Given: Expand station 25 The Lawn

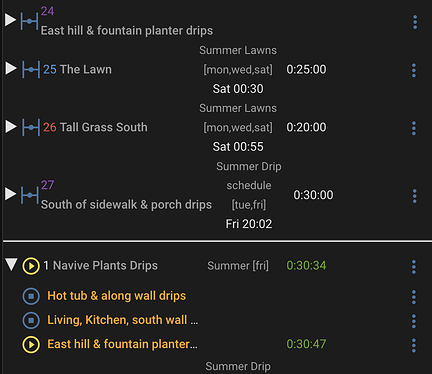Looking at the screenshot, I should [11, 68].
